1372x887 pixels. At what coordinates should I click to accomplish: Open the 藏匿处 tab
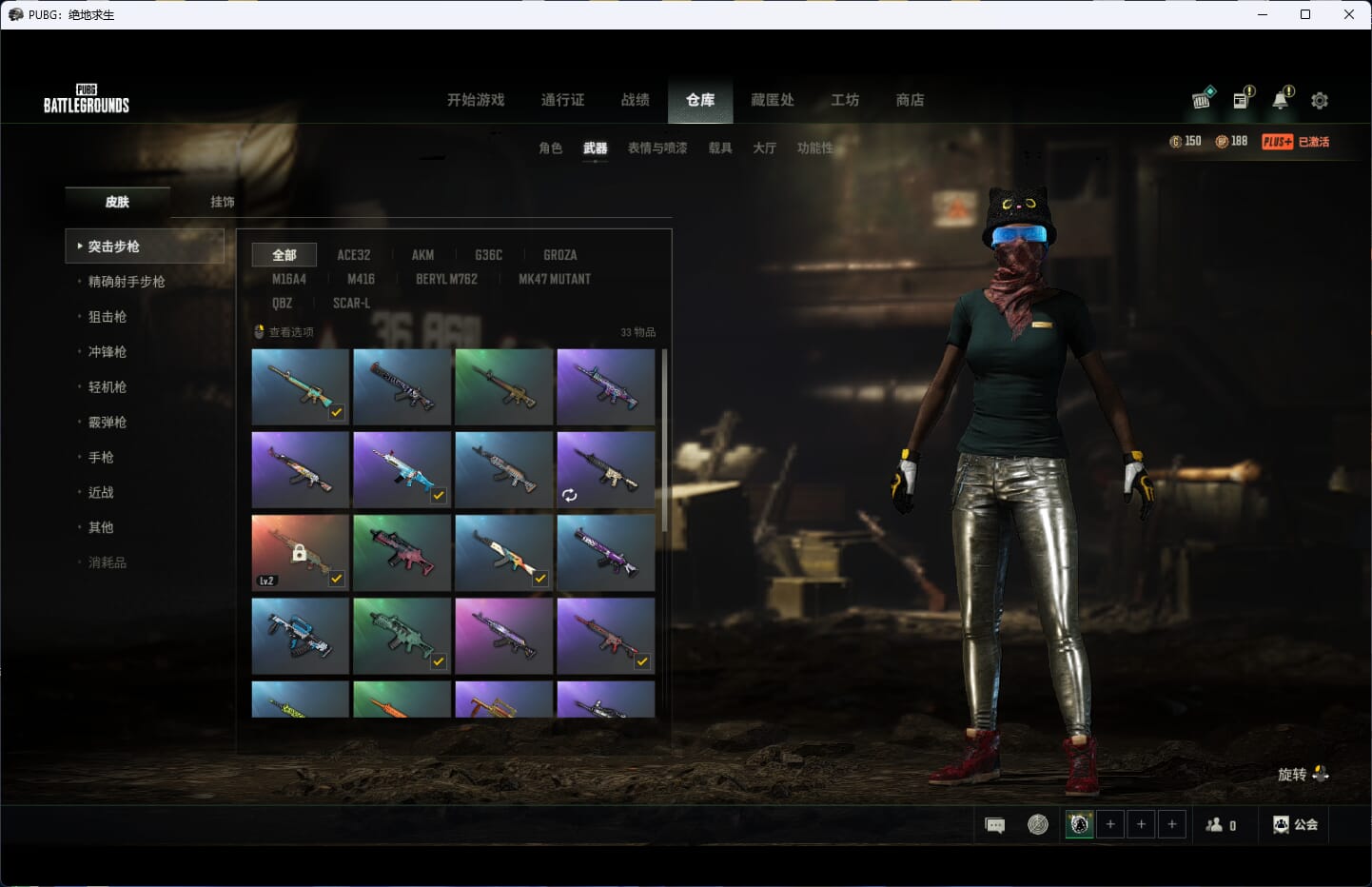pyautogui.click(x=773, y=100)
